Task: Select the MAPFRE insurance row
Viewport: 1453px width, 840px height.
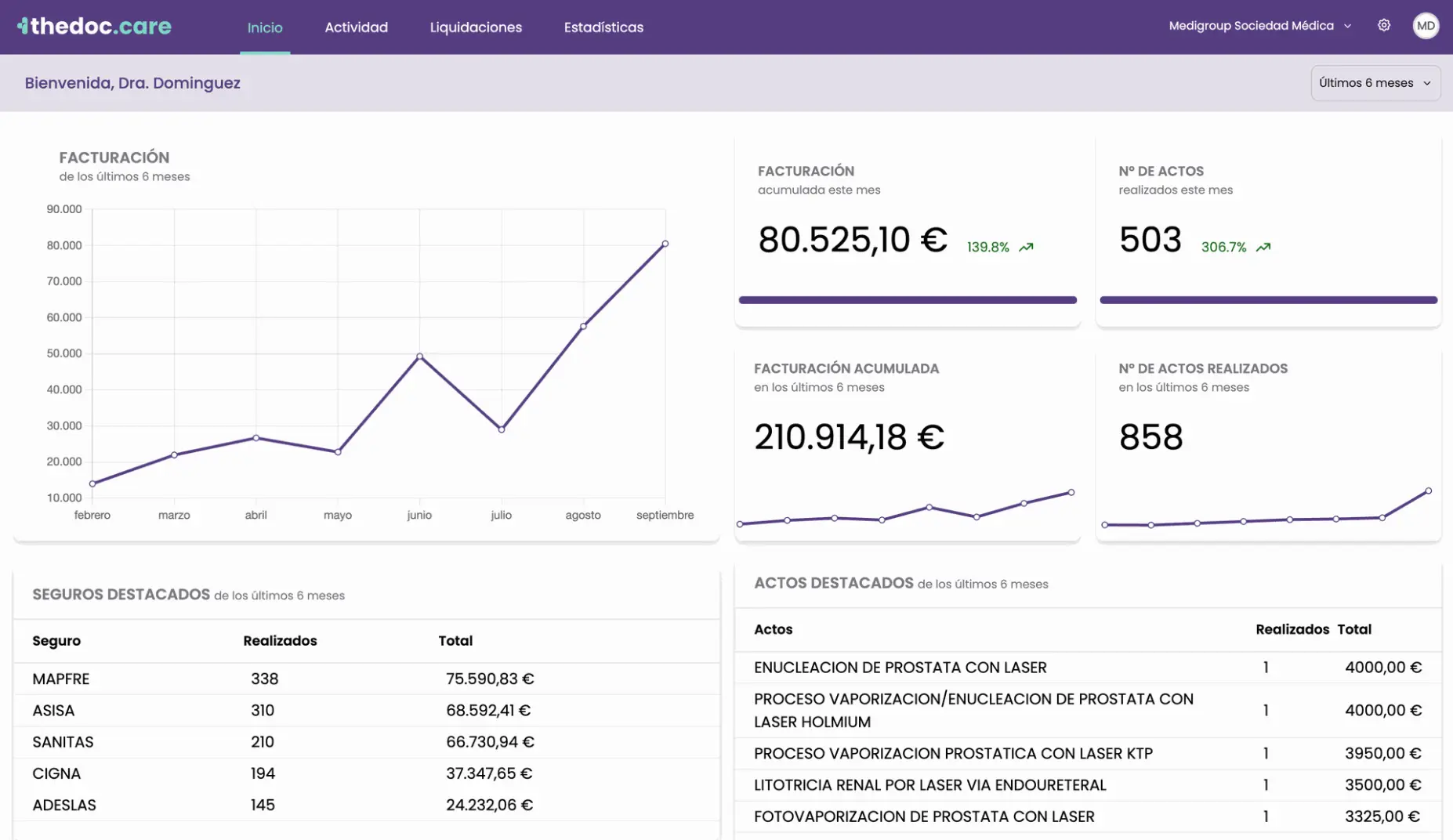Action: click(366, 679)
